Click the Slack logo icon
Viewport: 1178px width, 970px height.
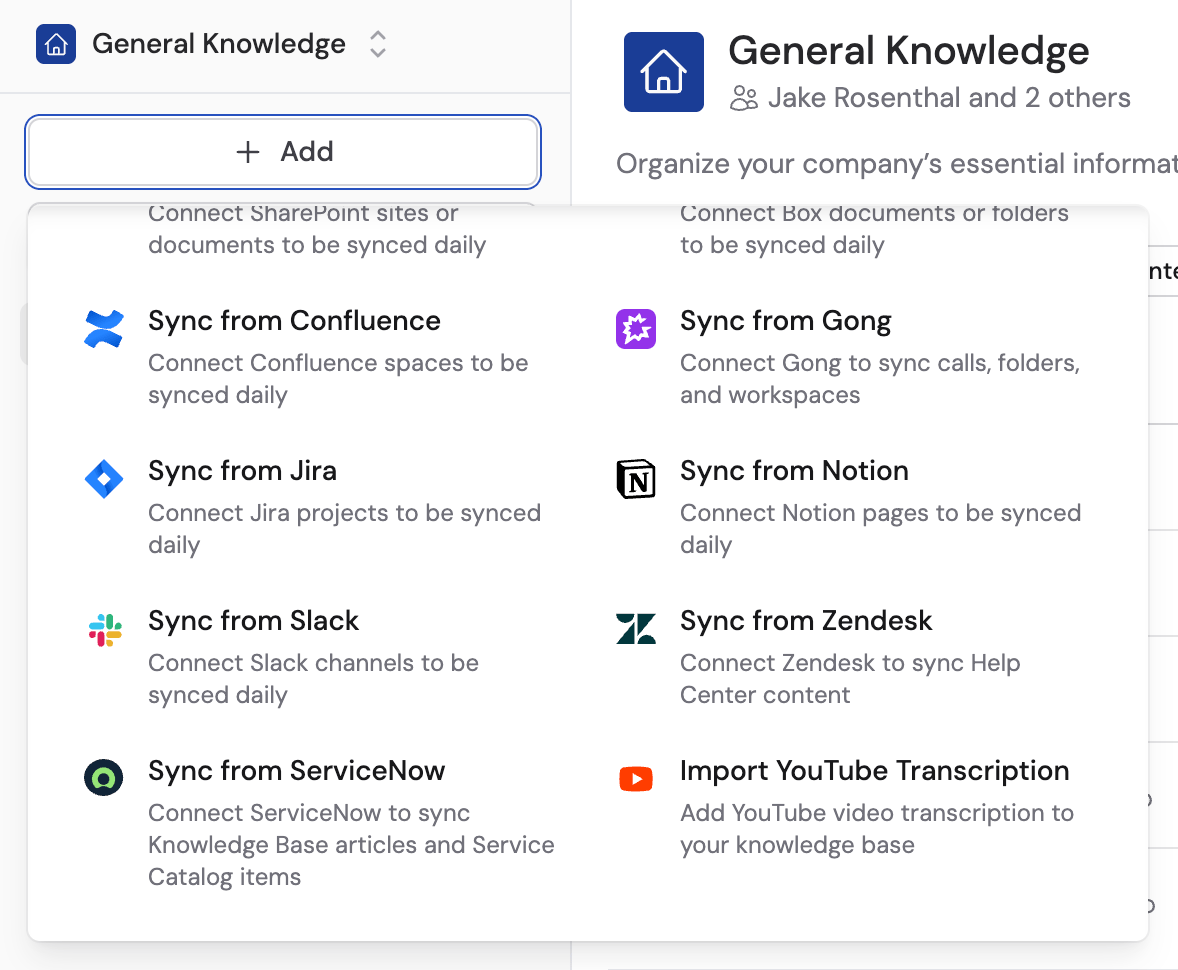pyautogui.click(x=104, y=630)
